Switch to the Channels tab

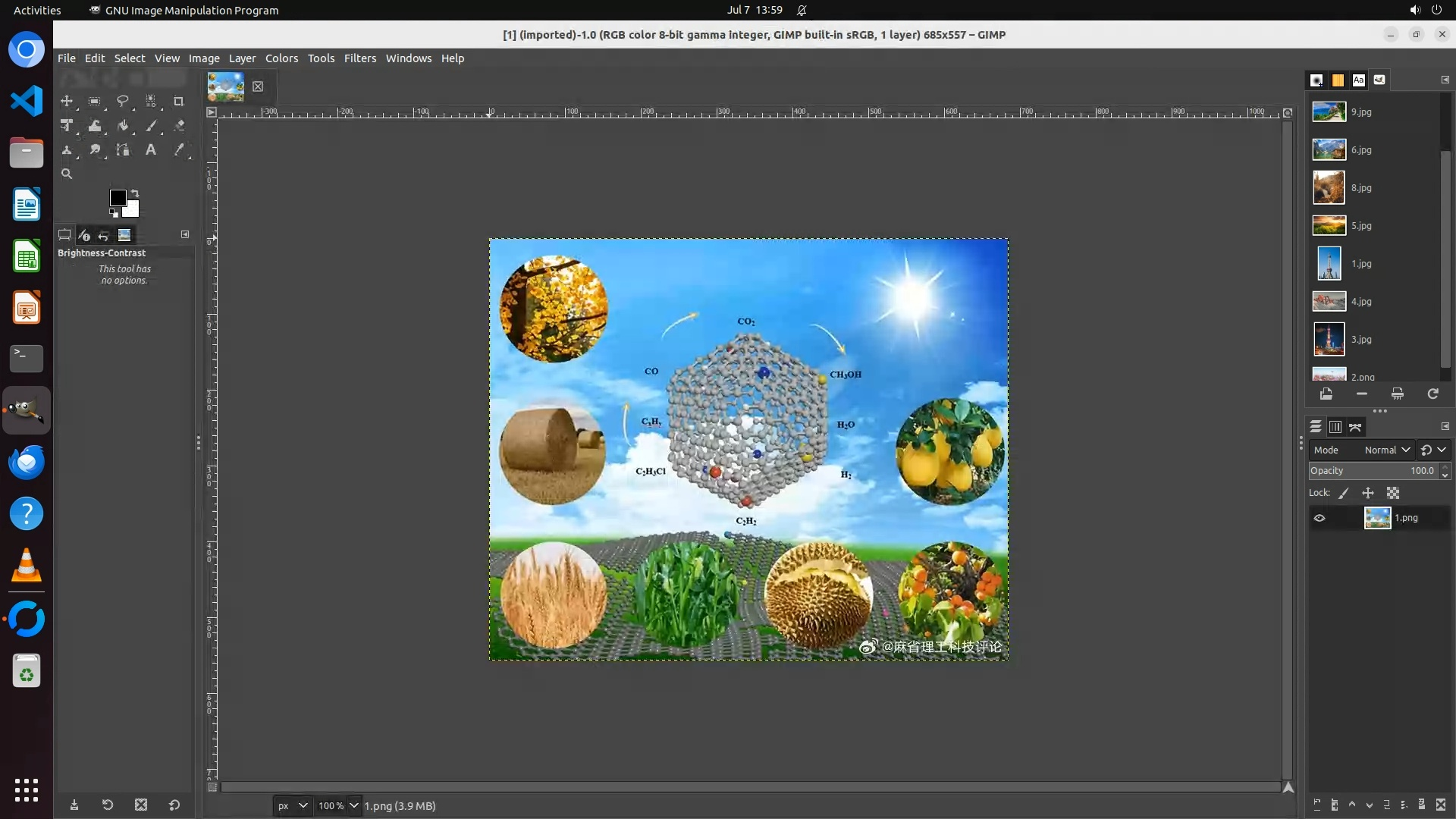point(1335,427)
